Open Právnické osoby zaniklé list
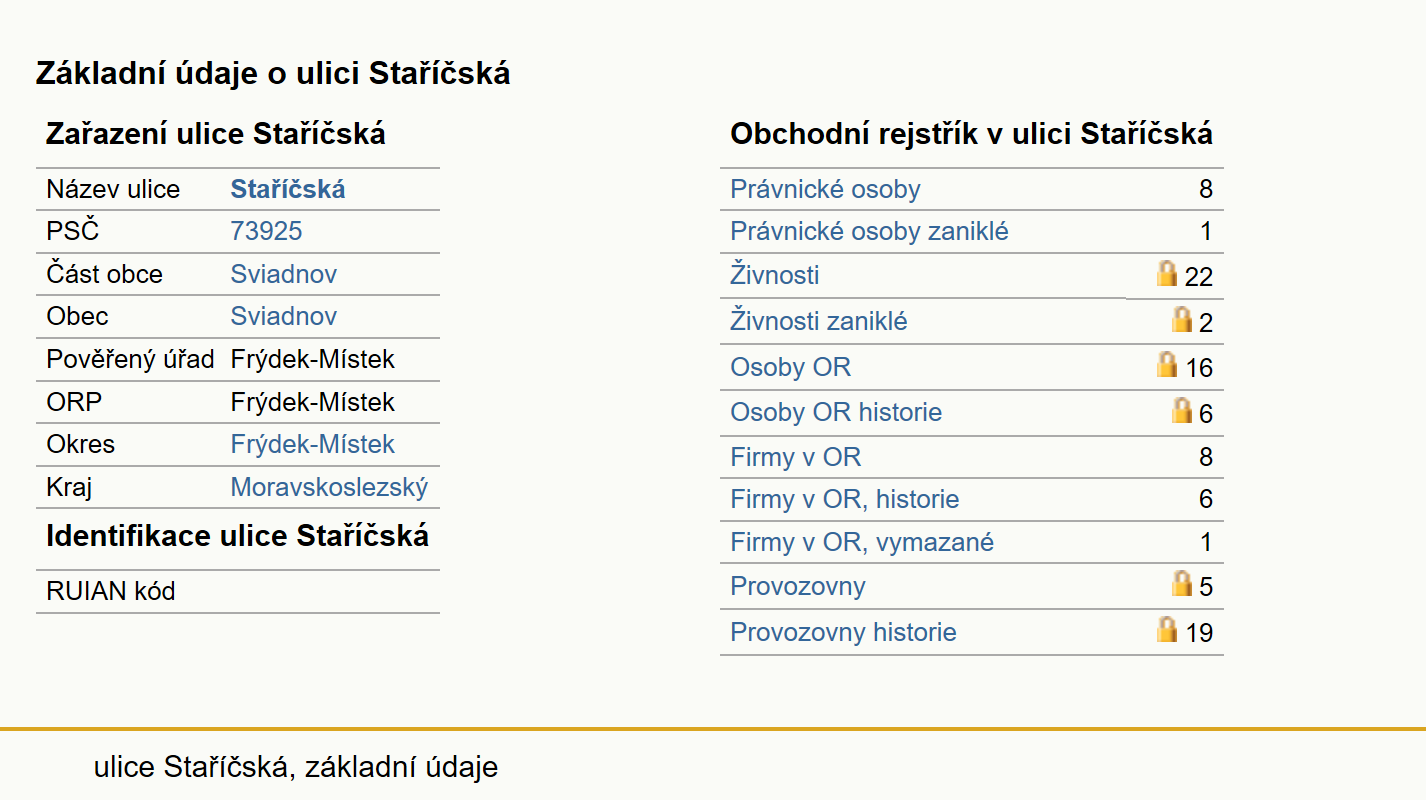Image resolution: width=1426 pixels, height=800 pixels. (869, 231)
